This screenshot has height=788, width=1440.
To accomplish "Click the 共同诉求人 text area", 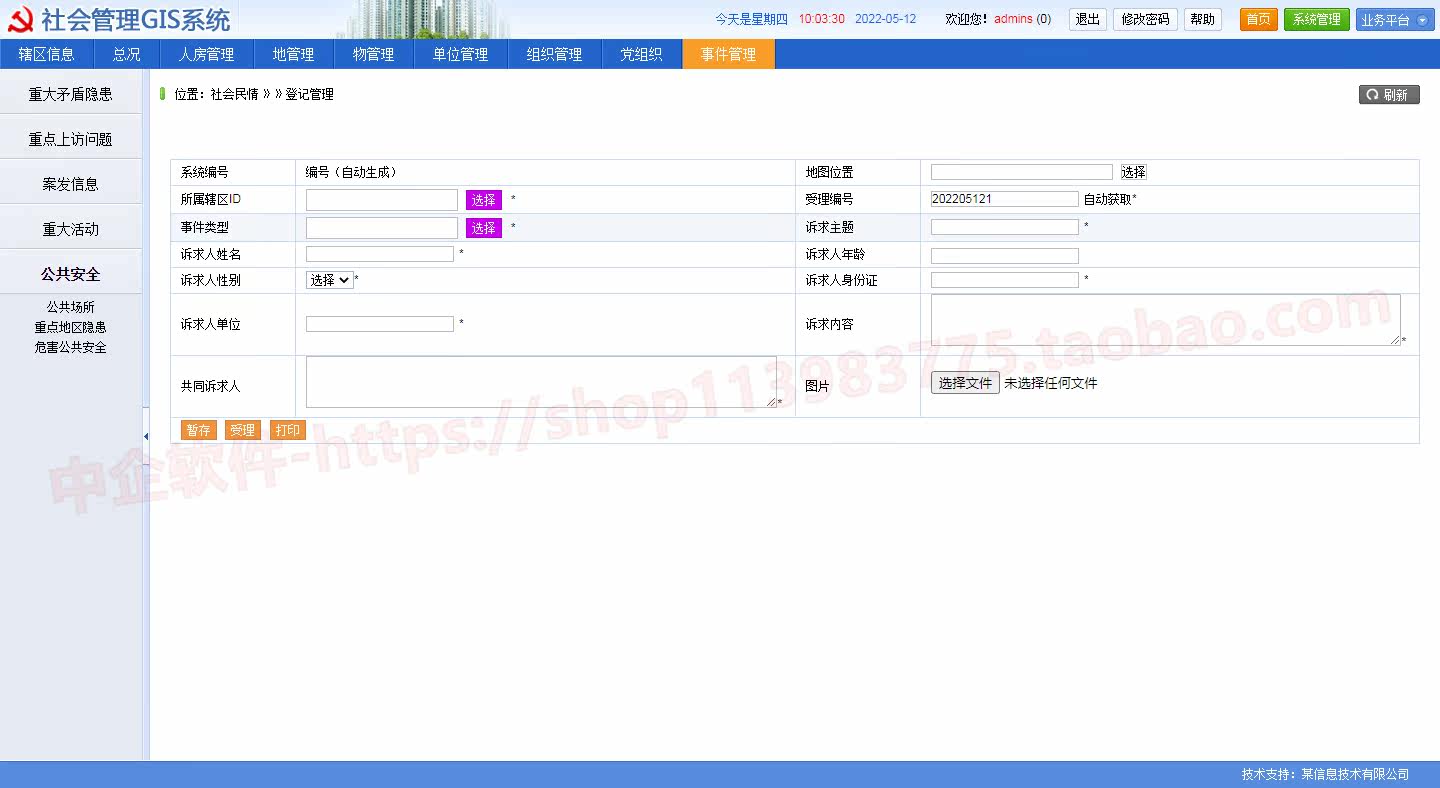I will 541,382.
